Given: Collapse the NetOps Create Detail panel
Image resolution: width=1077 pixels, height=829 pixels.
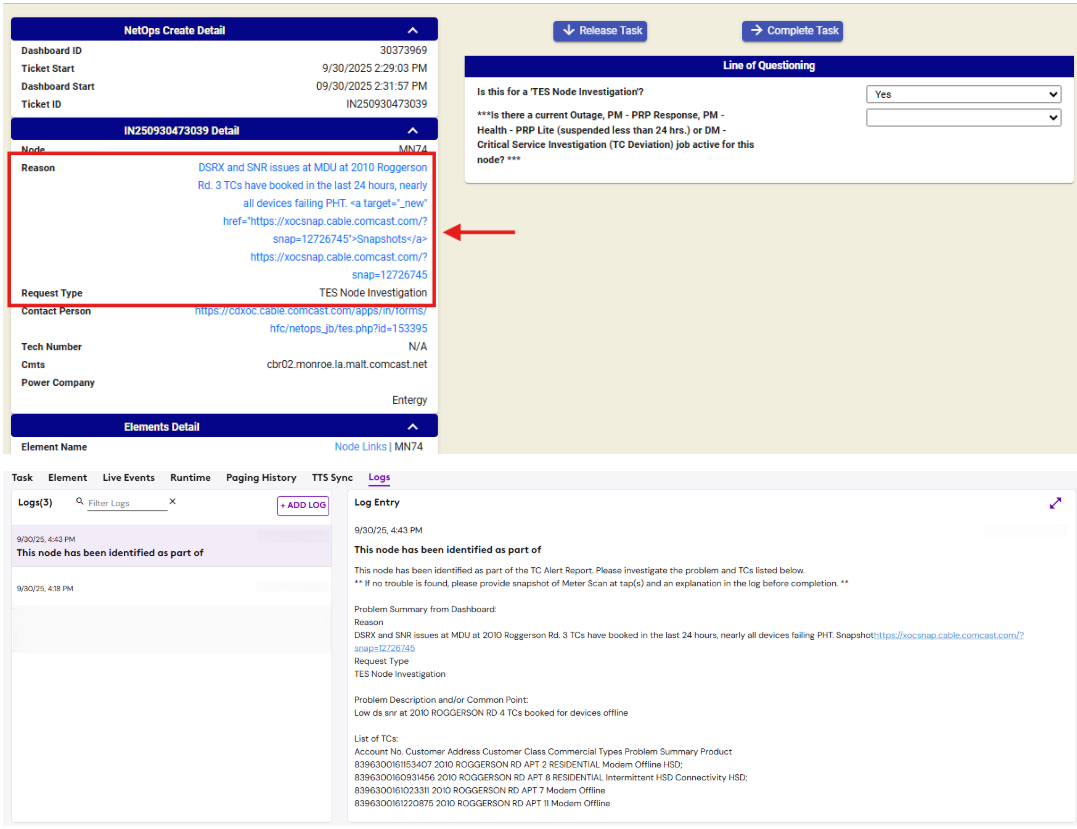Looking at the screenshot, I should click(x=413, y=31).
